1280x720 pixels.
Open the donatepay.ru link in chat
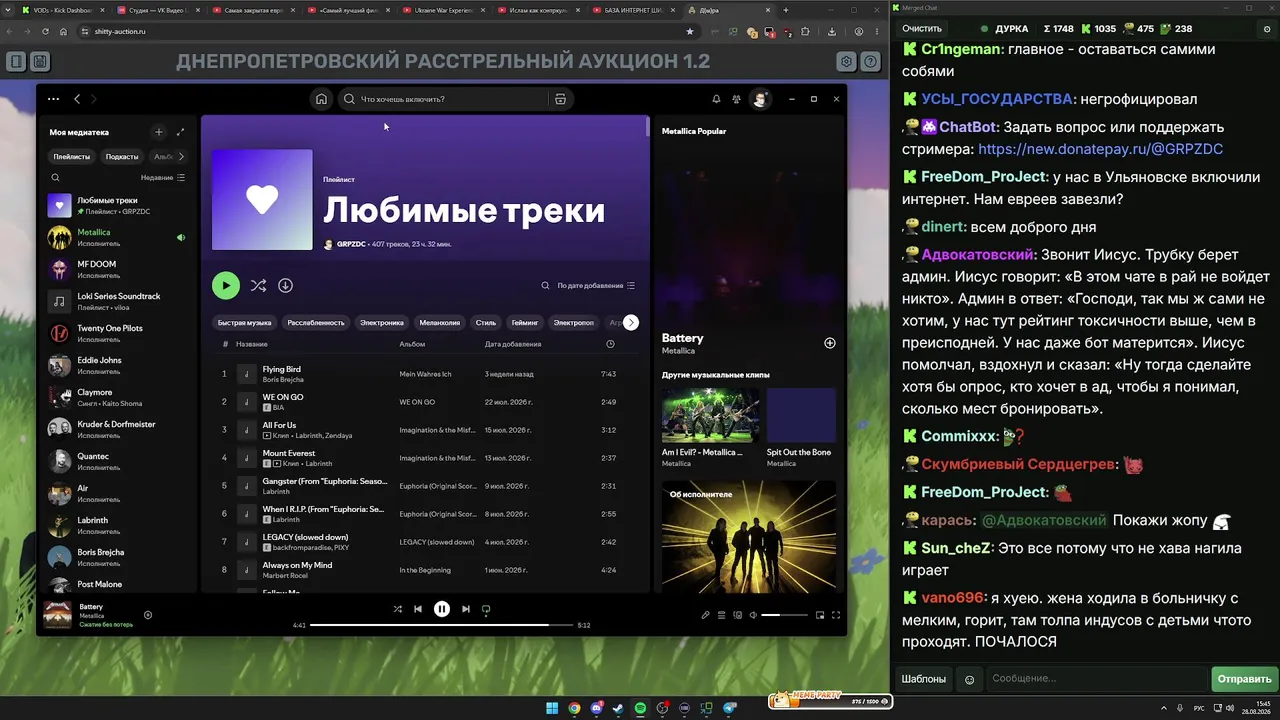coord(1101,149)
